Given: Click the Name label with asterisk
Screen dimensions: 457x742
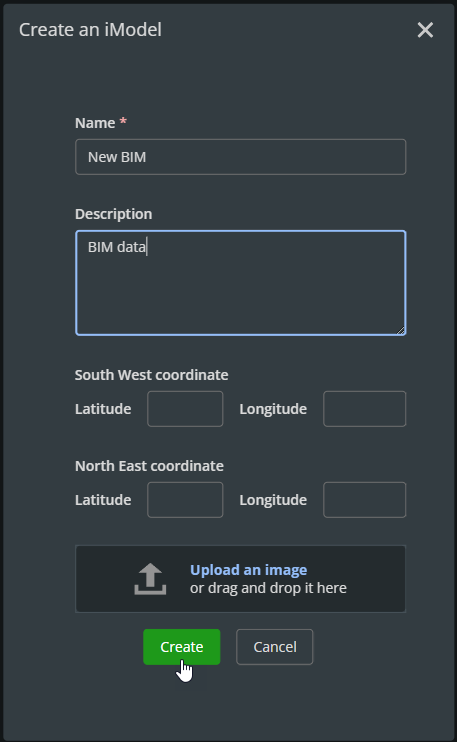Looking at the screenshot, I should [x=101, y=123].
